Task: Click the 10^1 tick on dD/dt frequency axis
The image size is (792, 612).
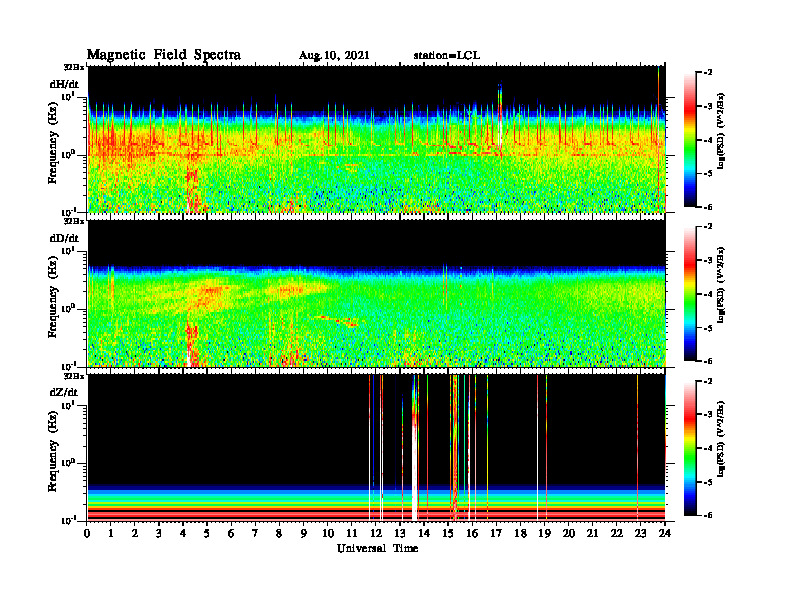Action: click(69, 251)
